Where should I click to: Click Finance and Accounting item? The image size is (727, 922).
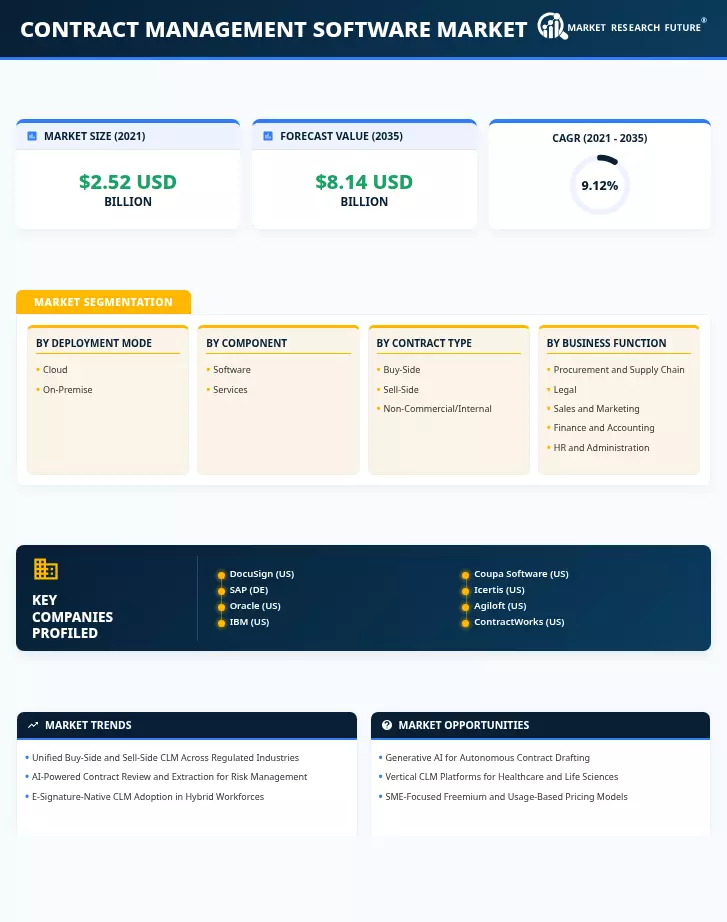(x=603, y=428)
